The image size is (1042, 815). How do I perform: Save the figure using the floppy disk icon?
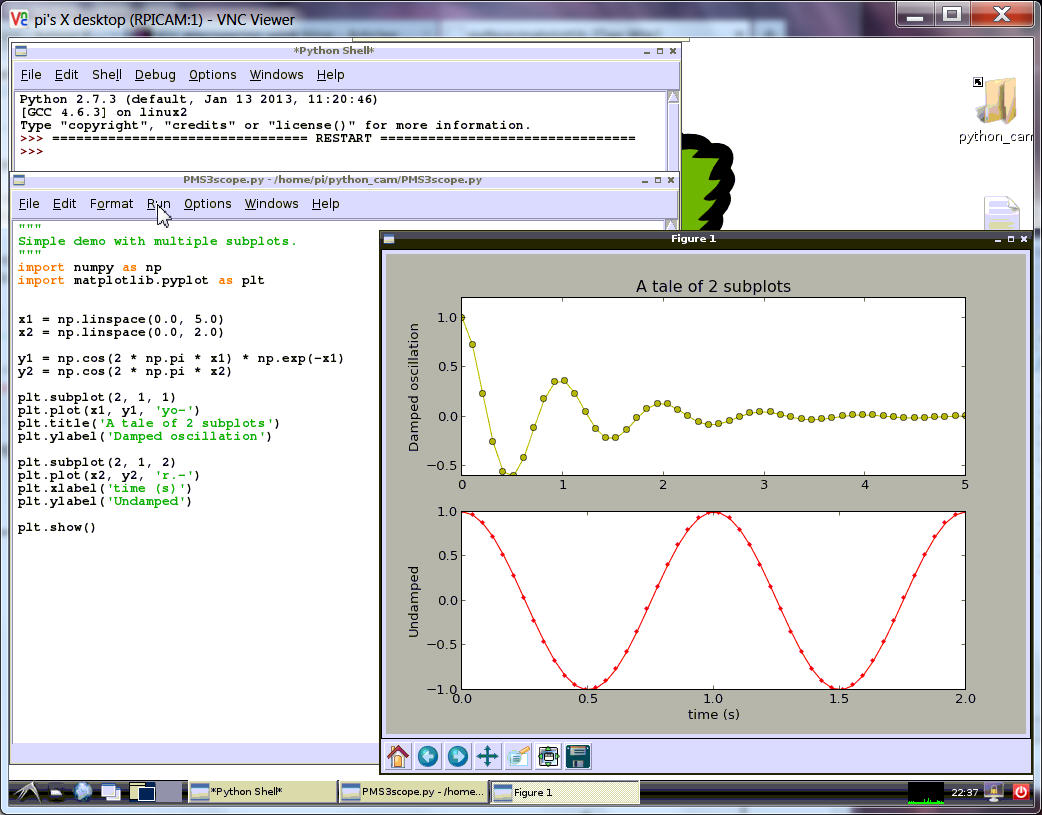[578, 756]
